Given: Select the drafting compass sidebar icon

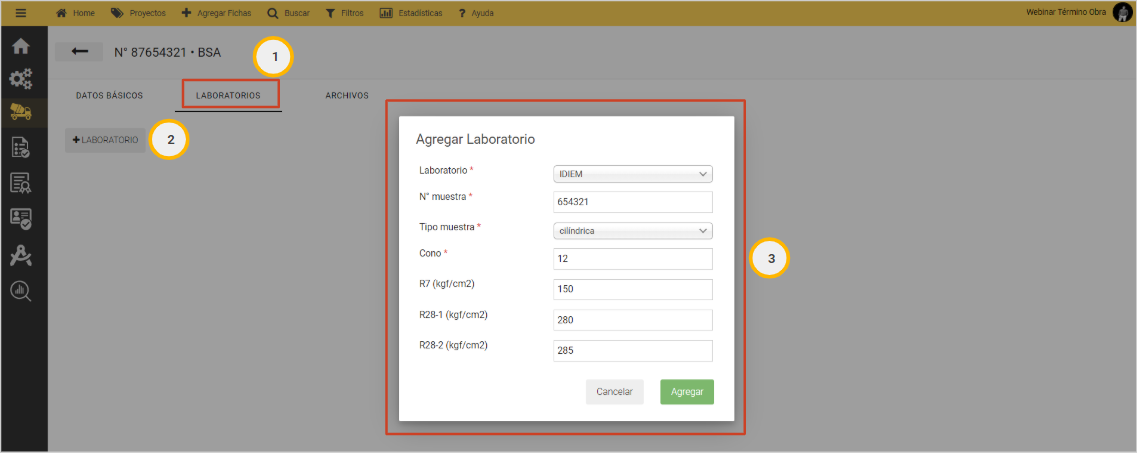Looking at the screenshot, I should 21,255.
